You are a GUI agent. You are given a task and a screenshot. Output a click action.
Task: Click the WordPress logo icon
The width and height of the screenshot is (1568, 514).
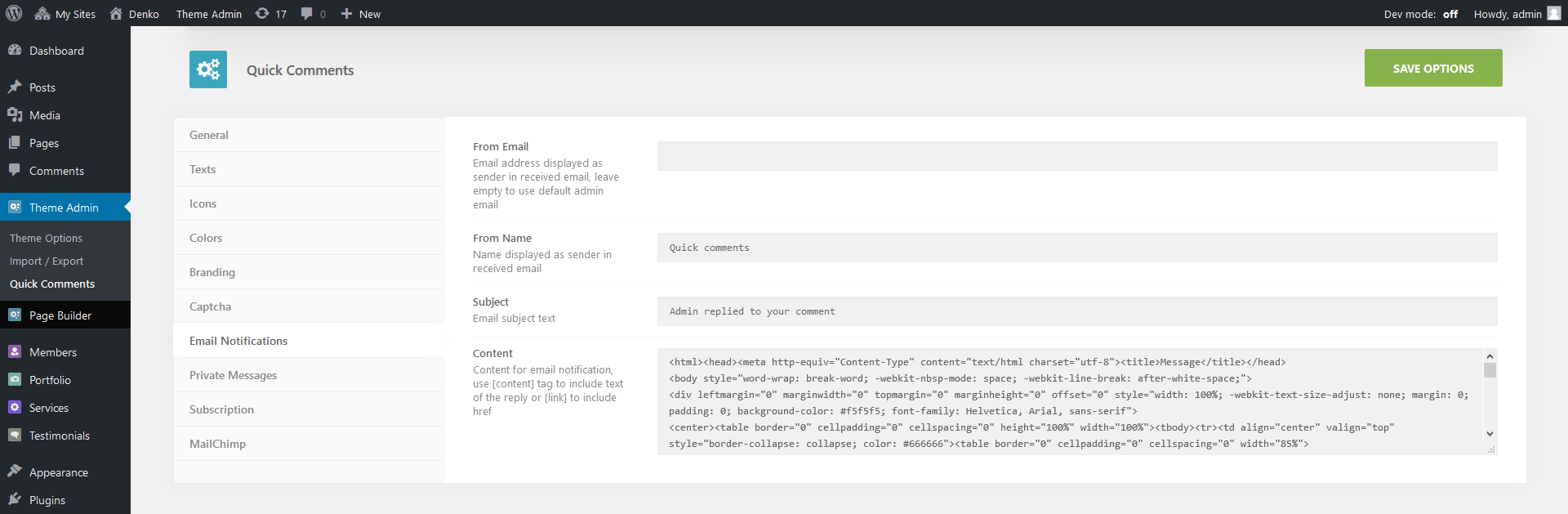[14, 13]
